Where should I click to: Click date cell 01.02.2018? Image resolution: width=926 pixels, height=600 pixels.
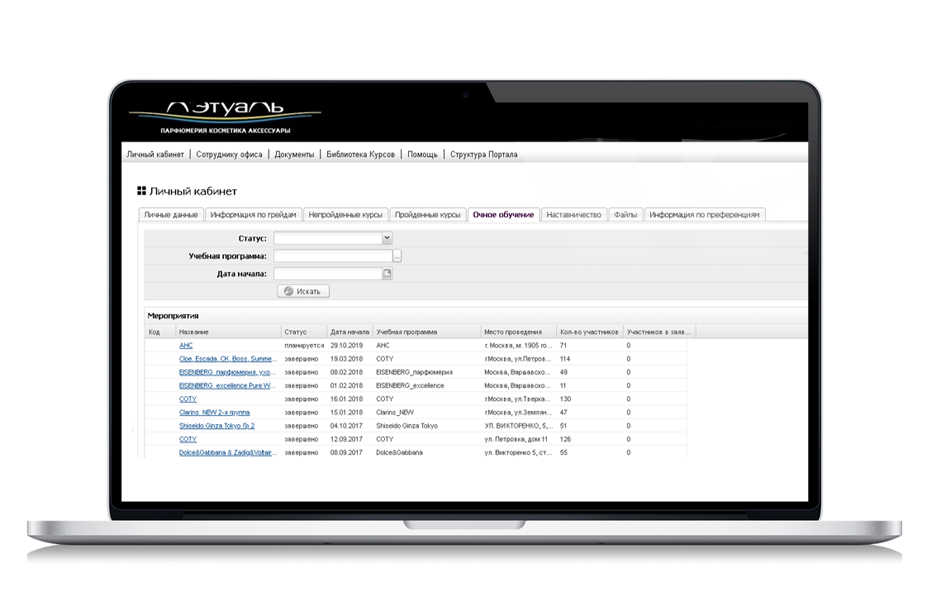coord(347,386)
